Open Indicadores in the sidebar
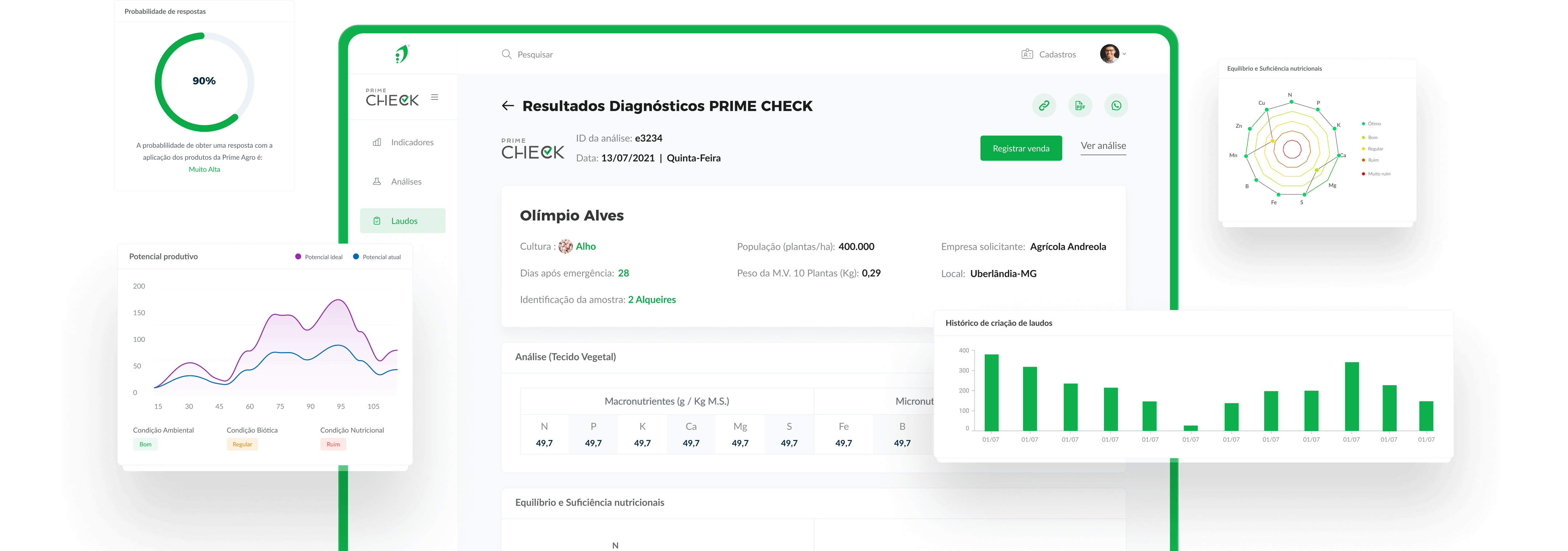This screenshot has height=551, width=1568. (x=403, y=142)
